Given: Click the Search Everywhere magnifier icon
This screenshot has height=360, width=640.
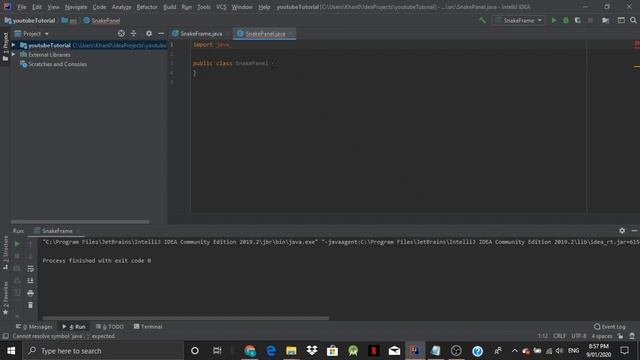Looking at the screenshot, I should coord(633,20).
